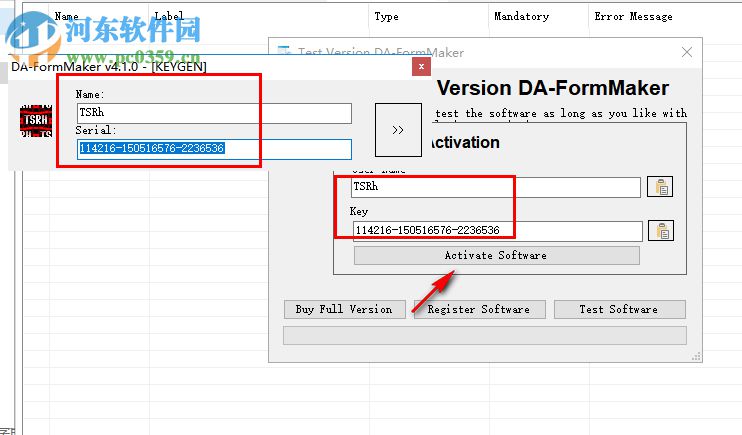The height and width of the screenshot is (435, 742).
Task: Click Activate Software button
Action: tap(496, 256)
